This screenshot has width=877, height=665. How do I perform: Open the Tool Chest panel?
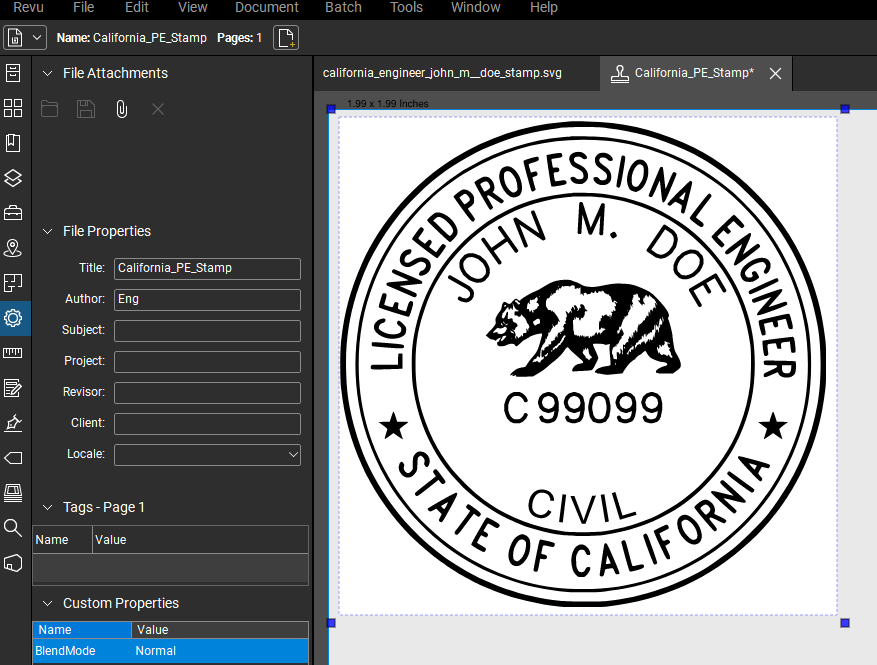tap(13, 213)
